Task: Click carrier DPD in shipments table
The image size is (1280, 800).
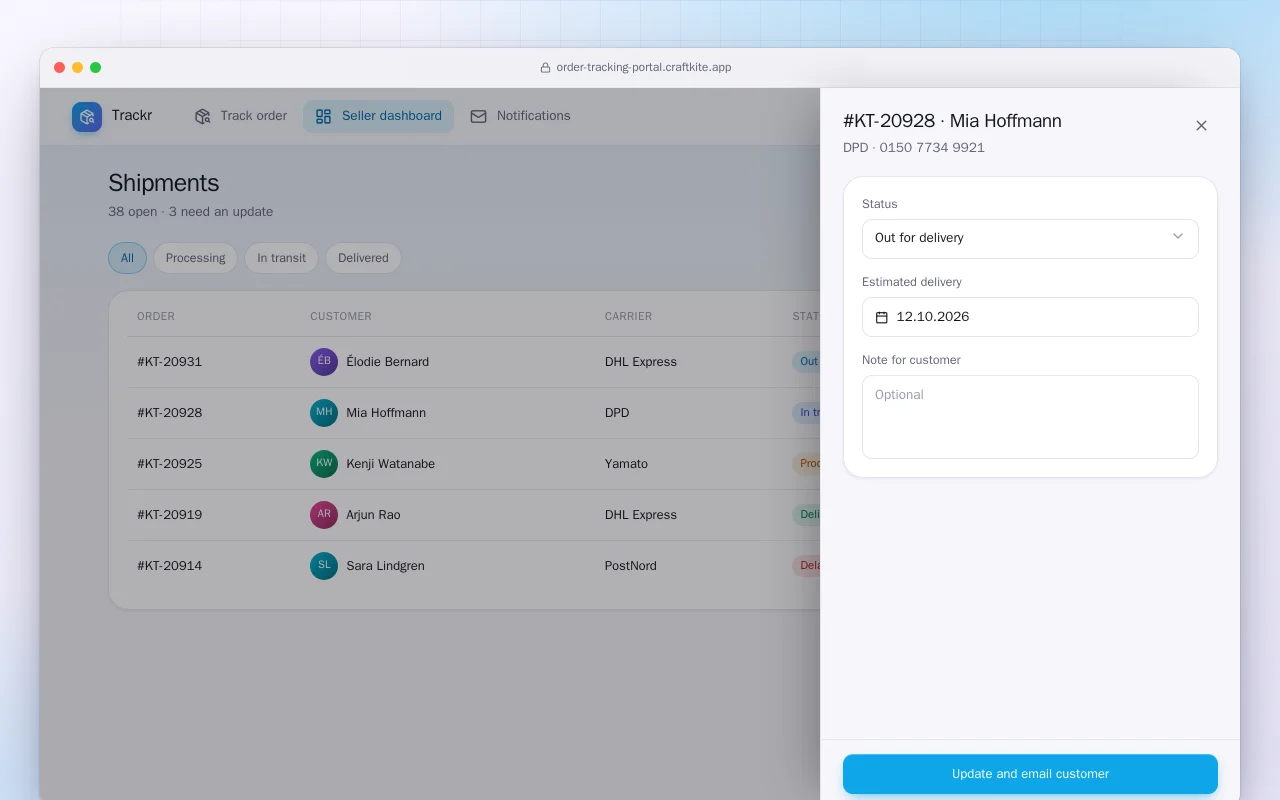Action: (x=617, y=413)
